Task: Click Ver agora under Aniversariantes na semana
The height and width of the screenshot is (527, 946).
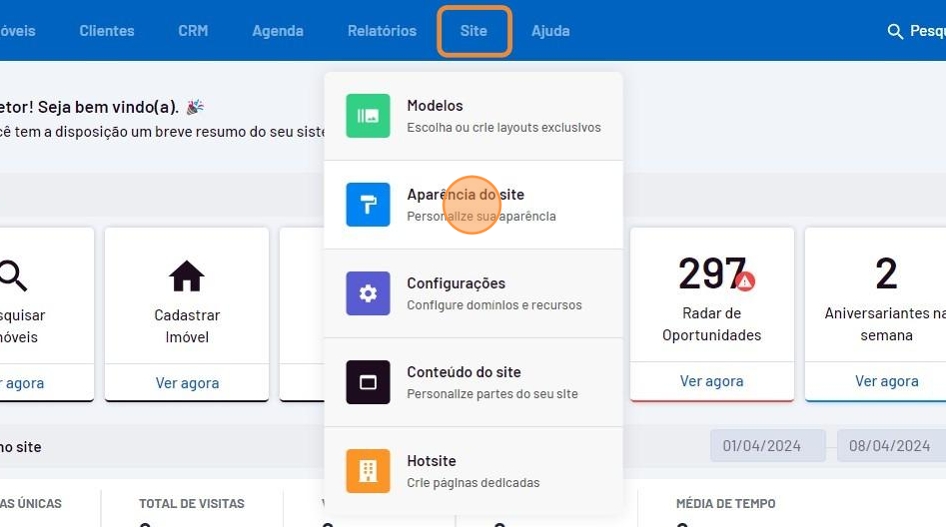Action: coord(886,381)
